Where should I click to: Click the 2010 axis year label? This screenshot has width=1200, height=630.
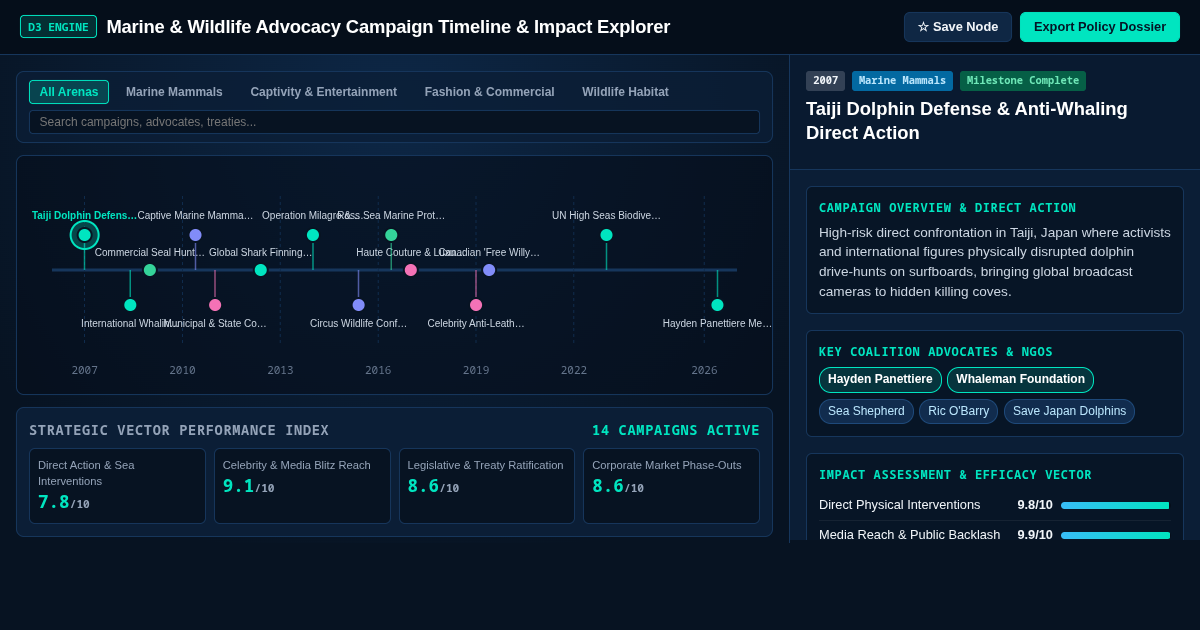(x=182, y=370)
